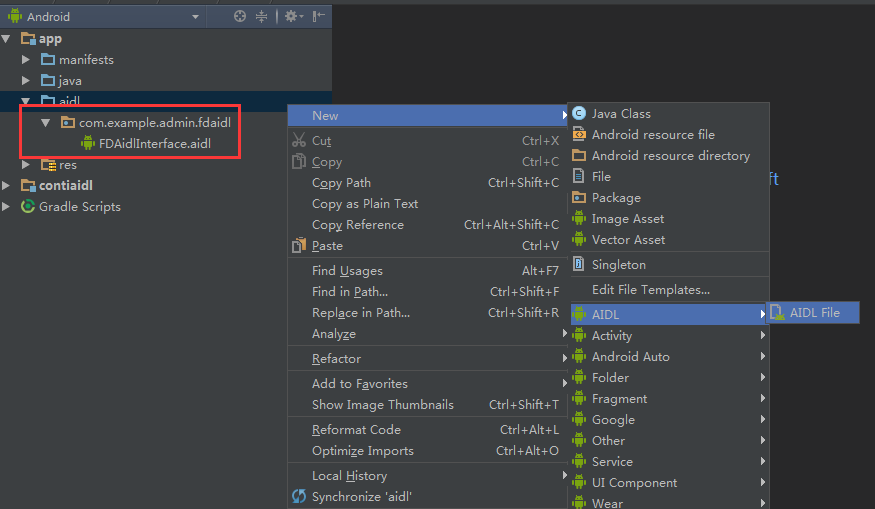The height and width of the screenshot is (509, 875).
Task: Choose Paste from the context menu
Action: (427, 246)
